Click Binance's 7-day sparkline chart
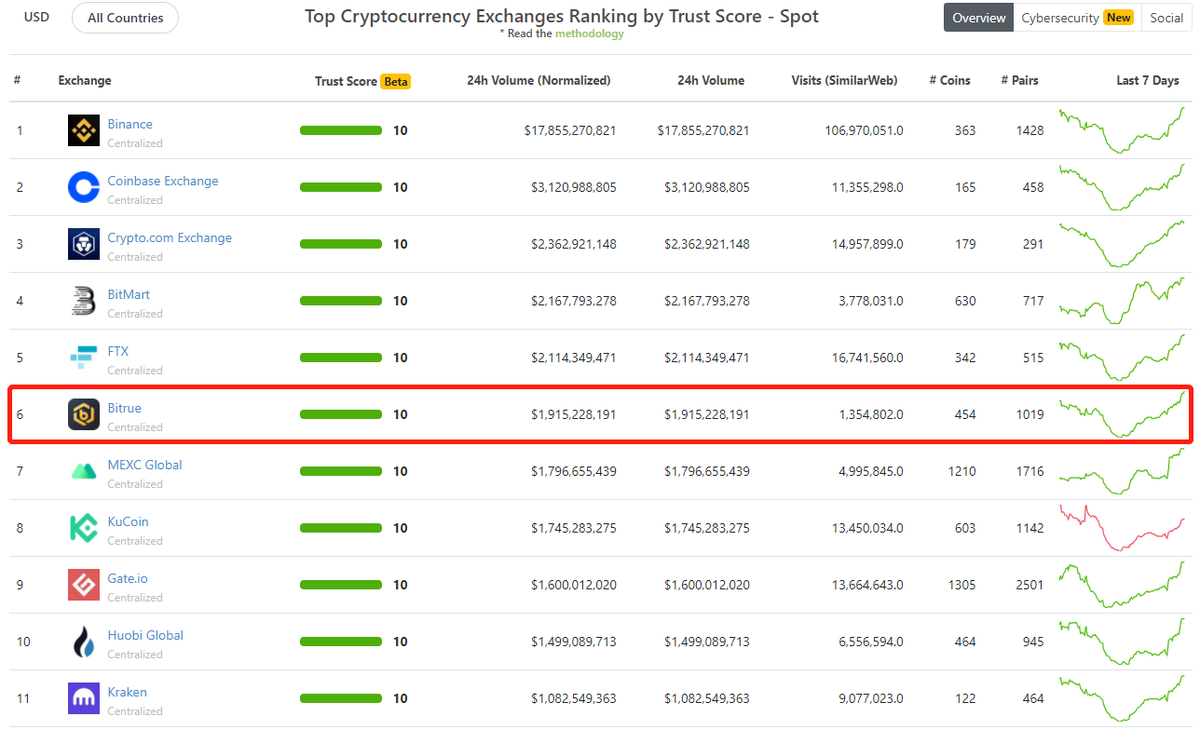 [x=1122, y=130]
